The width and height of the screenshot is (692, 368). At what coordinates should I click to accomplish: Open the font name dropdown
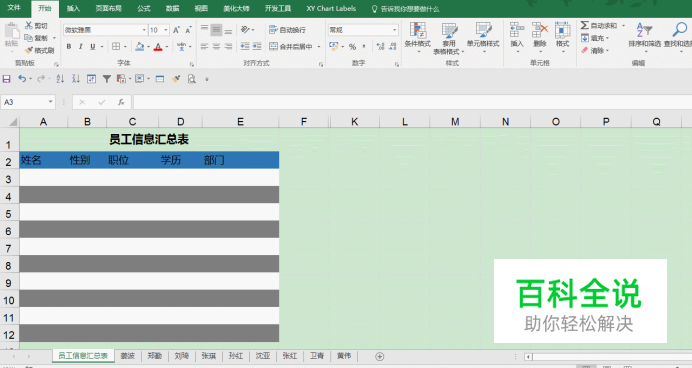pos(144,30)
